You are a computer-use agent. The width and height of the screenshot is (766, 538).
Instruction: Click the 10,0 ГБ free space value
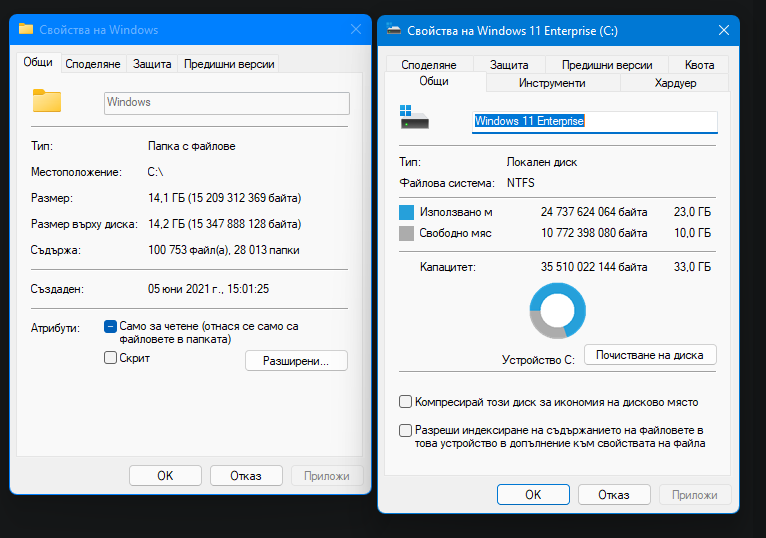click(692, 233)
